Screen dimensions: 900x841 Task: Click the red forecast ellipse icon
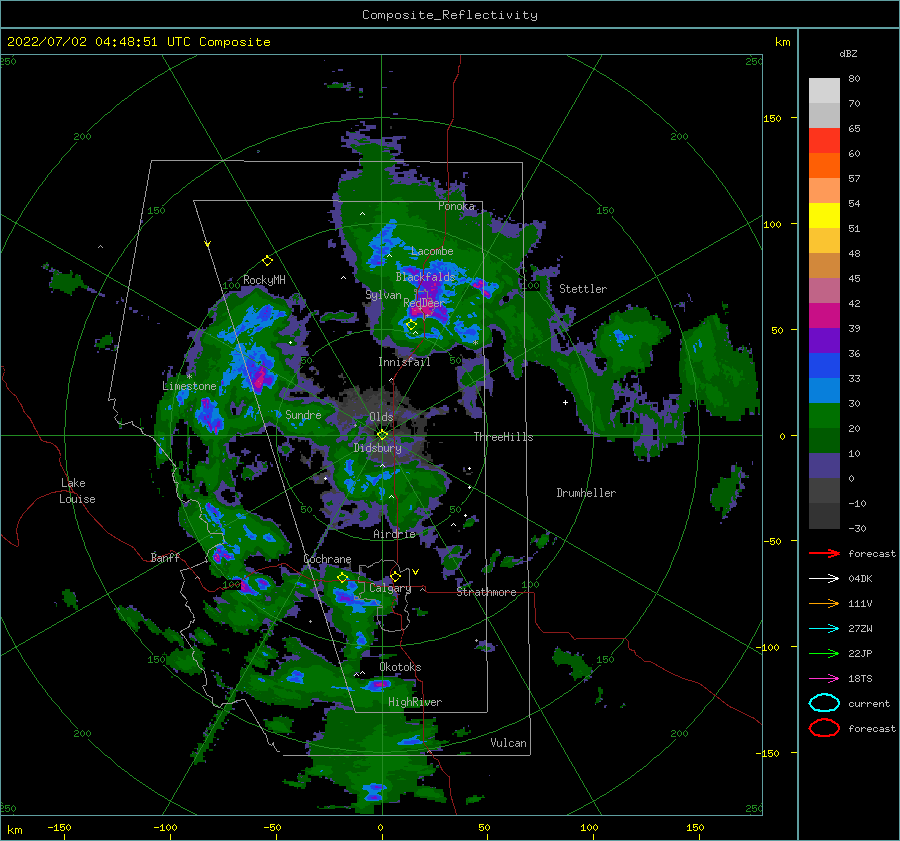click(x=824, y=728)
